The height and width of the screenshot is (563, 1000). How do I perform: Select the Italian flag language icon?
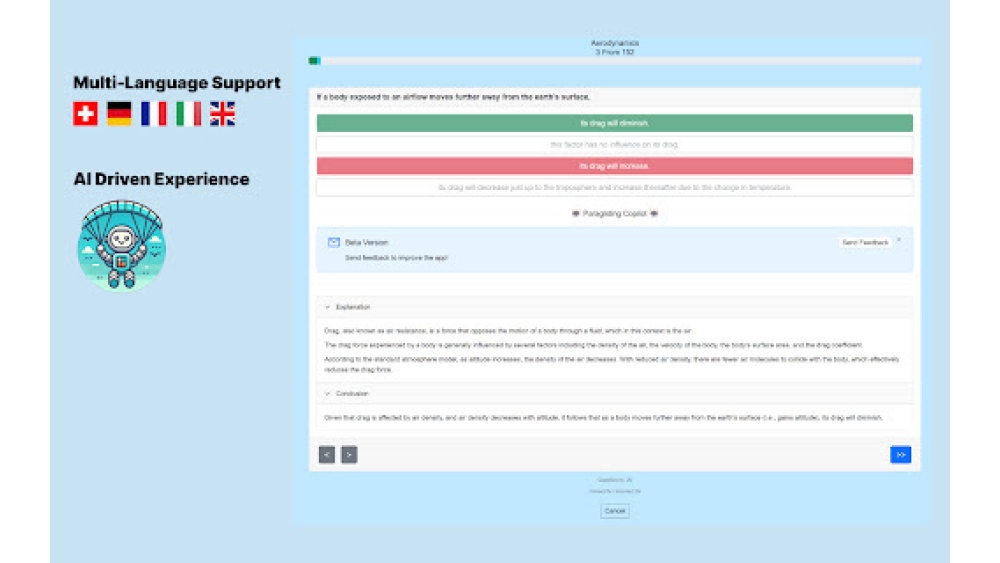188,114
